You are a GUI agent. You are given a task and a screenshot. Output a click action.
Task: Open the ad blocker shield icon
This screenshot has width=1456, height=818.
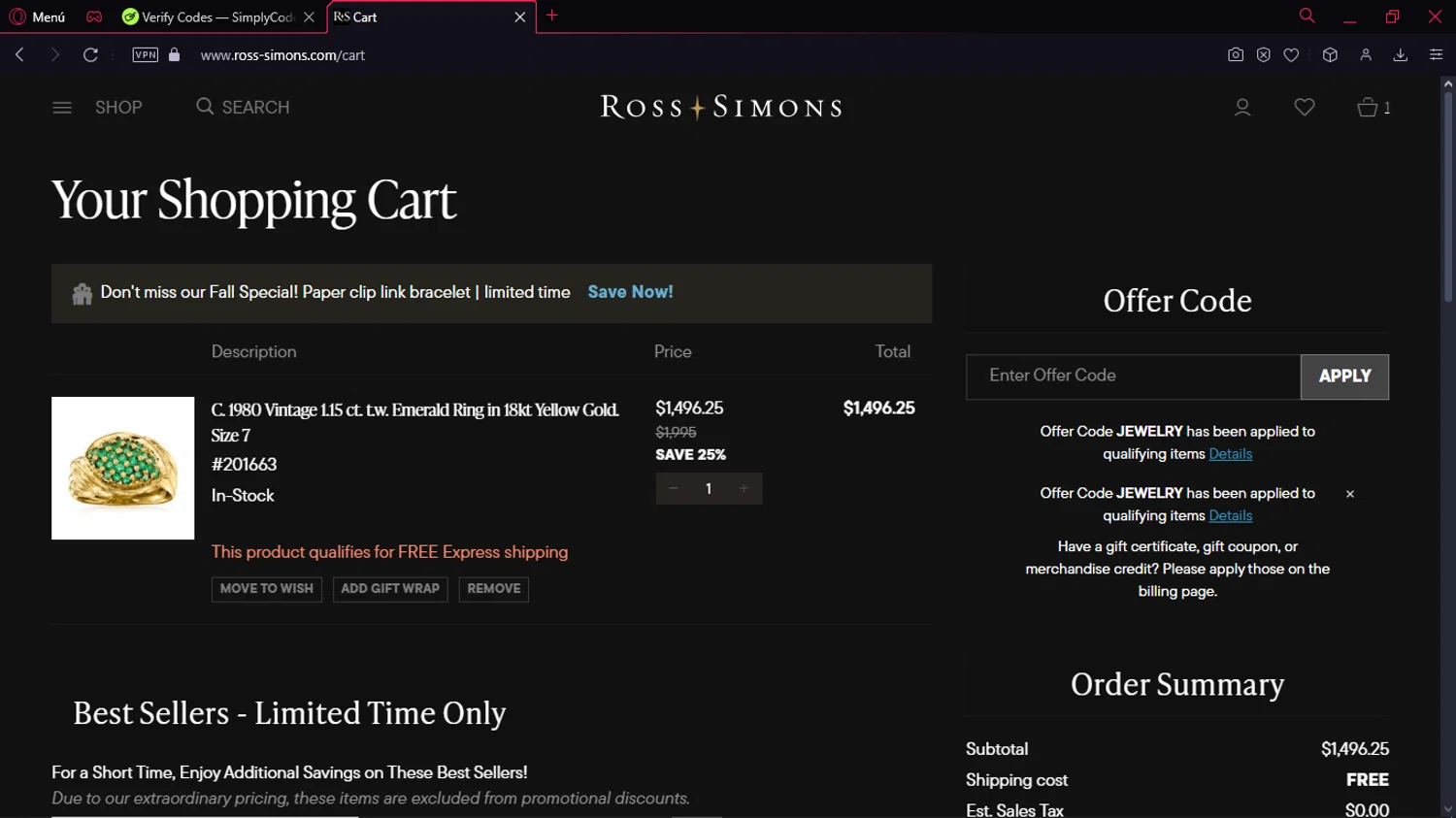1264,55
